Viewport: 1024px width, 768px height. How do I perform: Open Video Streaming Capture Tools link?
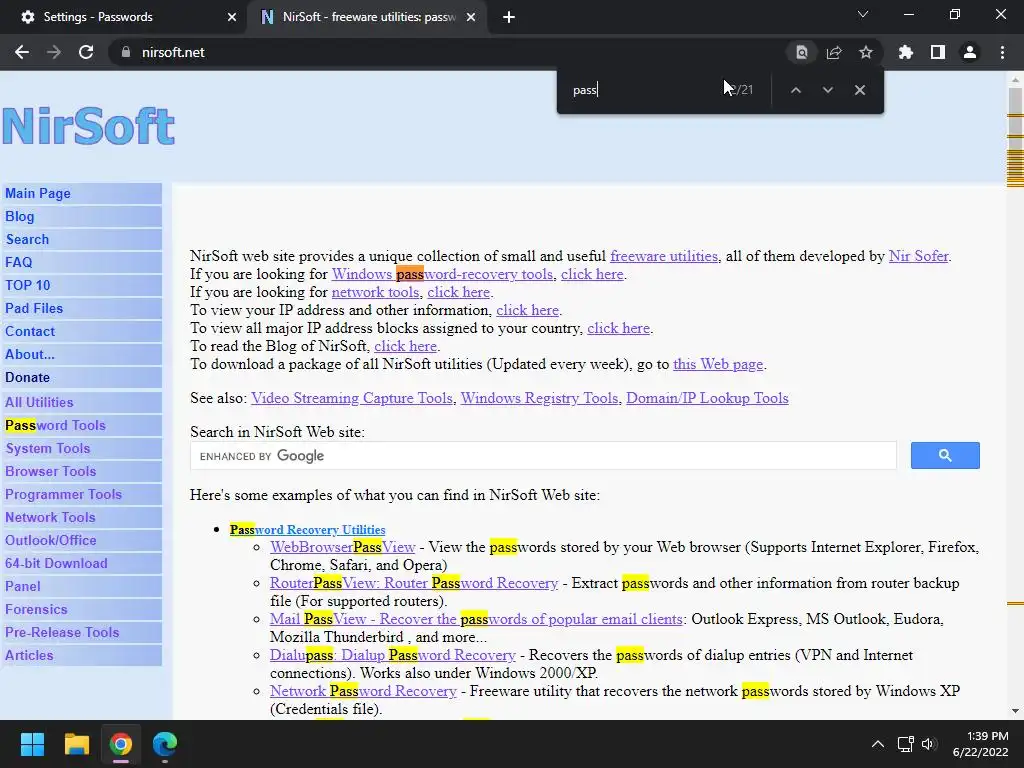click(x=351, y=398)
